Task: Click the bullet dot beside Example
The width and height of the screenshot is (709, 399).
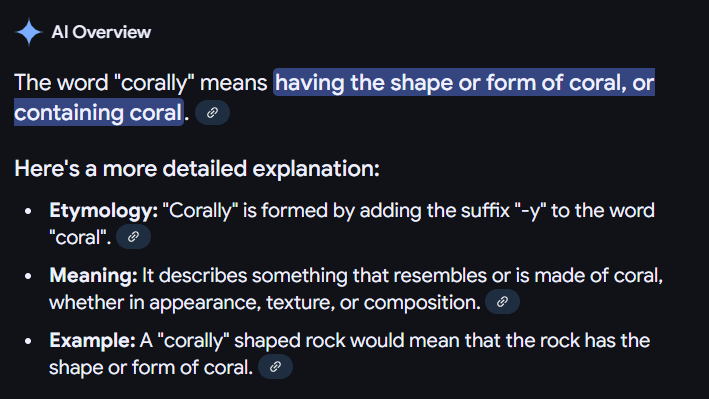Action: [x=28, y=341]
